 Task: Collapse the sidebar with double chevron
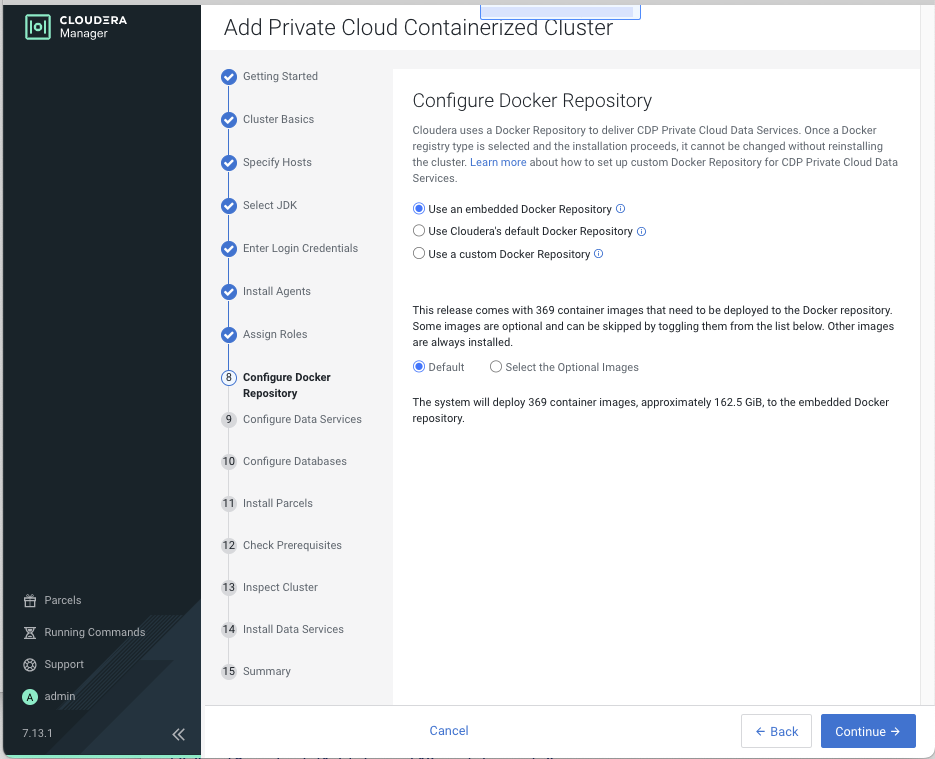coord(178,734)
